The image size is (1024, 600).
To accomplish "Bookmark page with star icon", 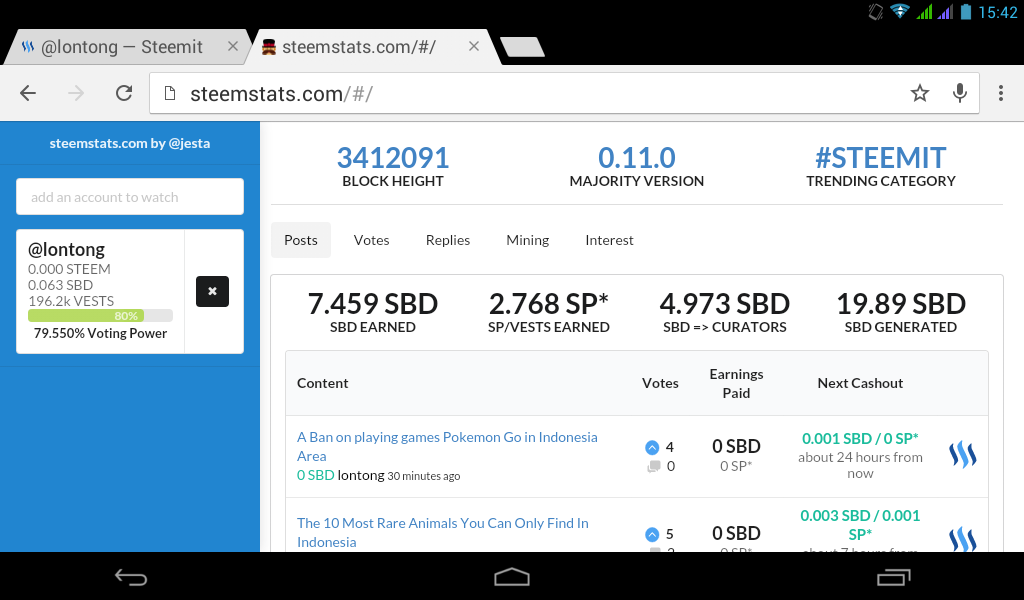I will click(x=920, y=93).
